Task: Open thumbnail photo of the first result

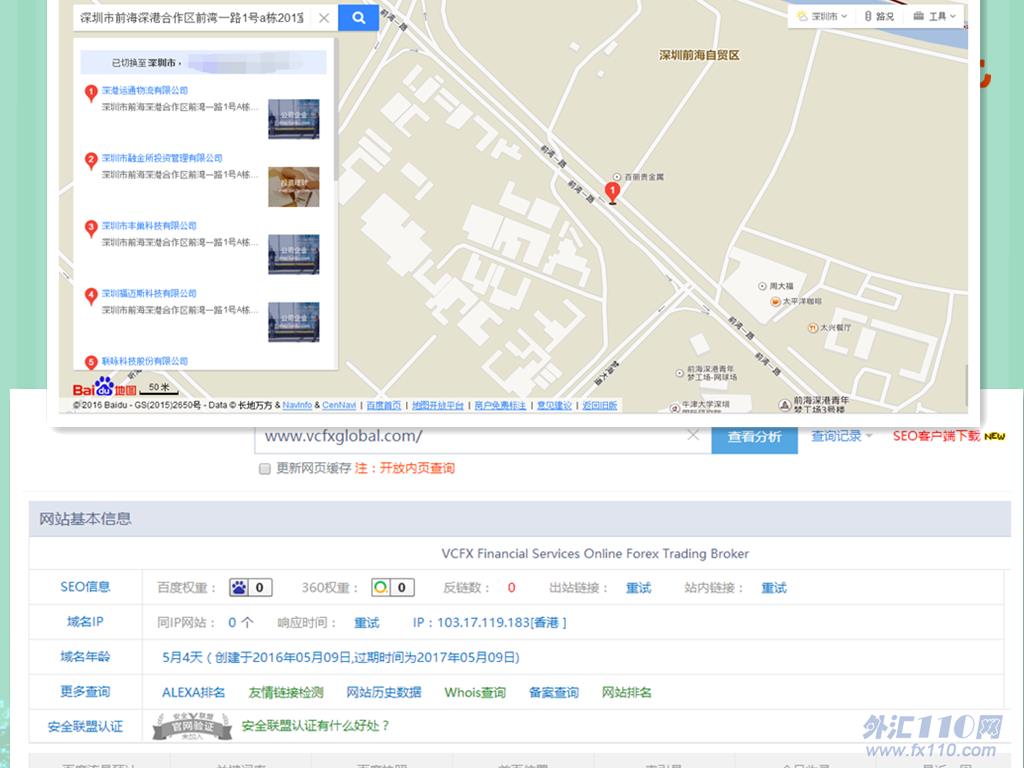Action: coord(294,119)
